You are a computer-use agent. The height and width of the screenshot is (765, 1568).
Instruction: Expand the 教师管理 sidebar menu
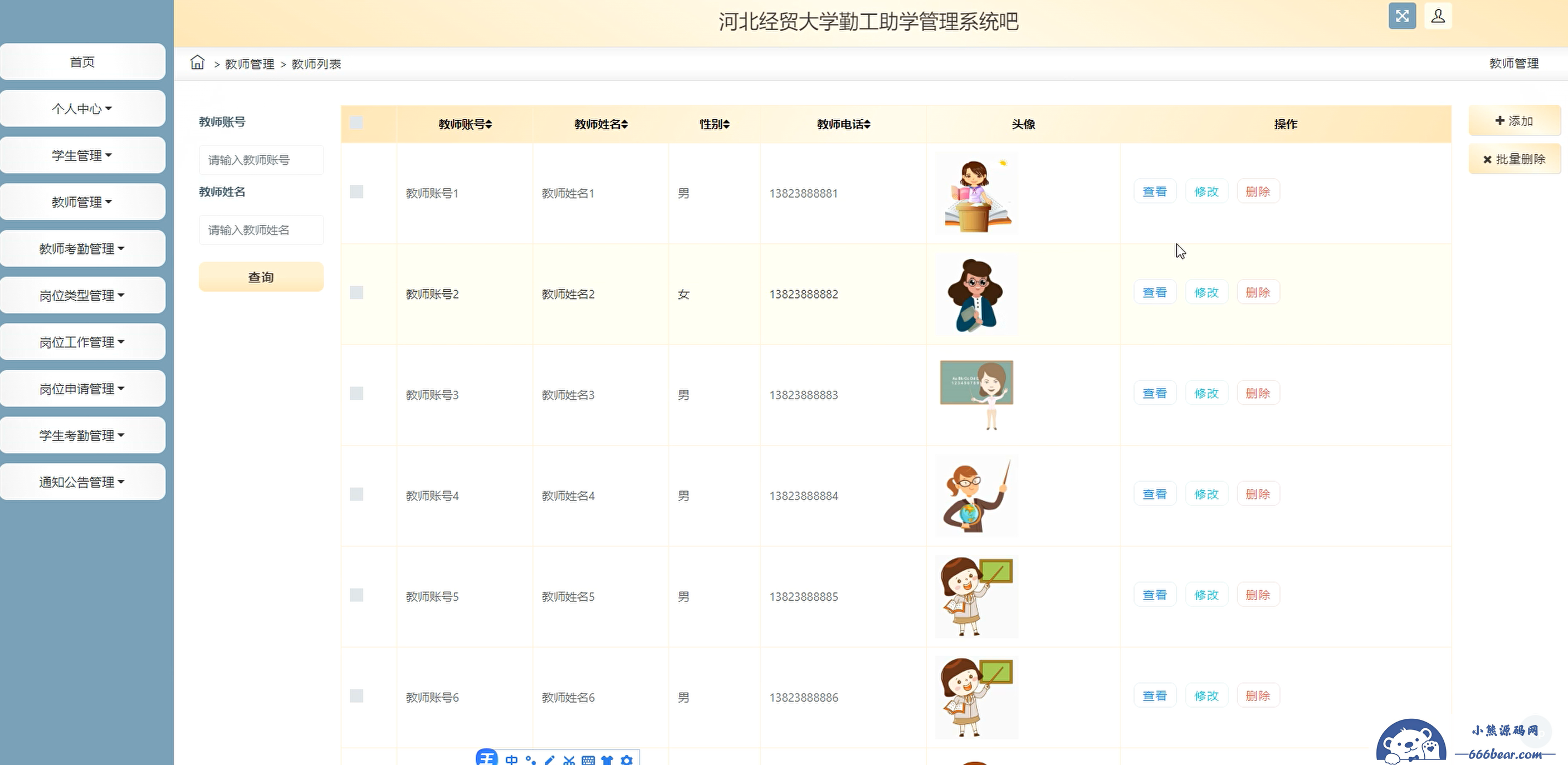pos(82,202)
